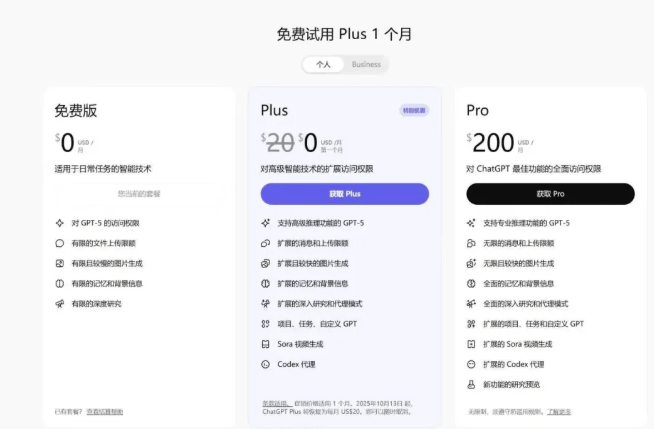Click the video icon beside Sora 视频生成
The image size is (654, 429).
[x=266, y=344]
